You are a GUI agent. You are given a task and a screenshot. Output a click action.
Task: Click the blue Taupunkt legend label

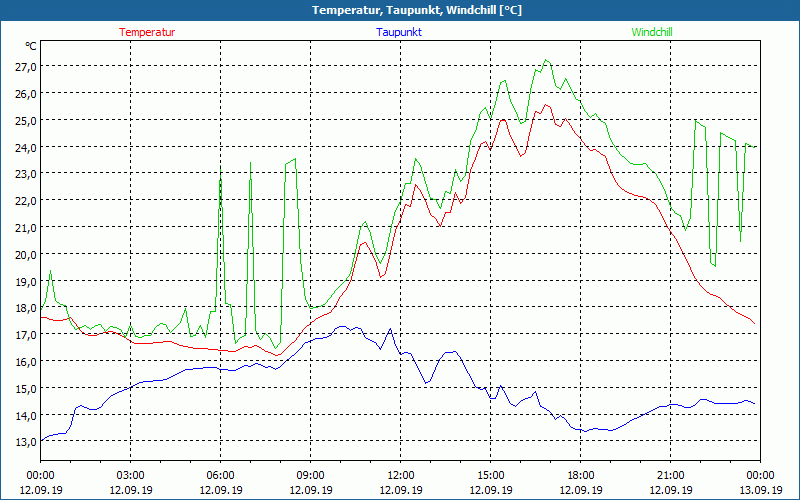[399, 32]
